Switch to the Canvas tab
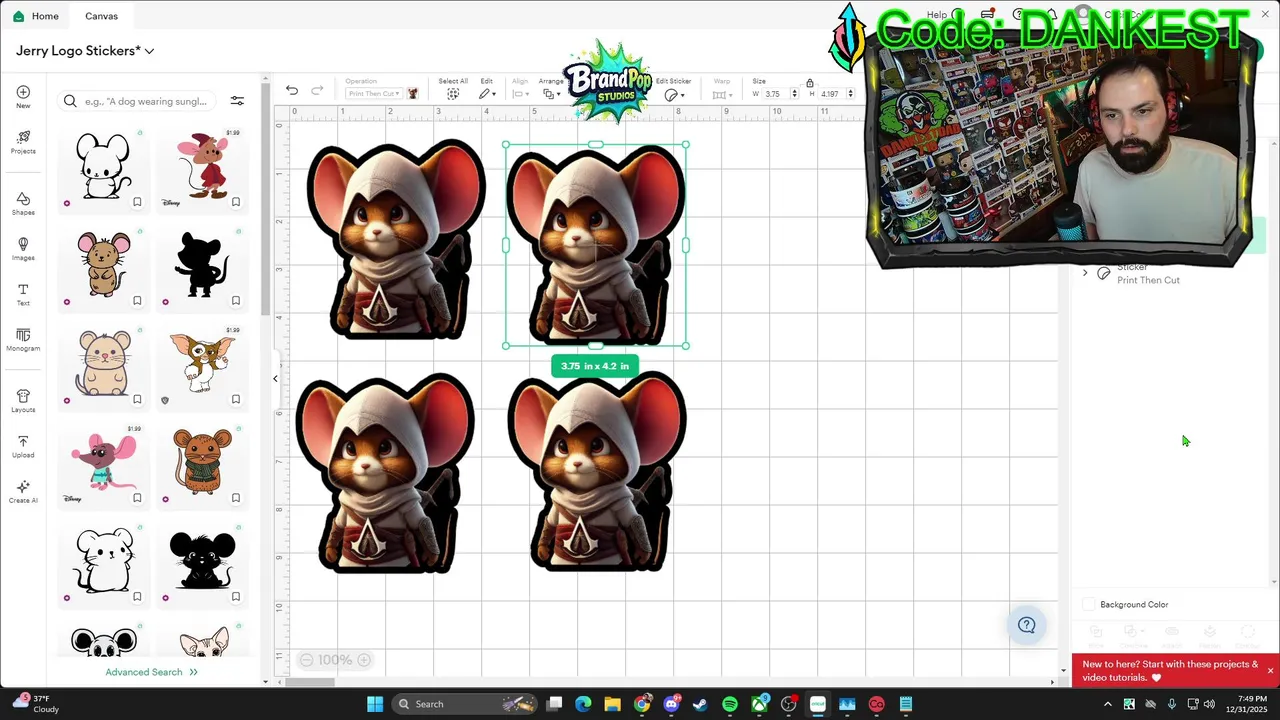This screenshot has height=720, width=1280. pos(101,16)
